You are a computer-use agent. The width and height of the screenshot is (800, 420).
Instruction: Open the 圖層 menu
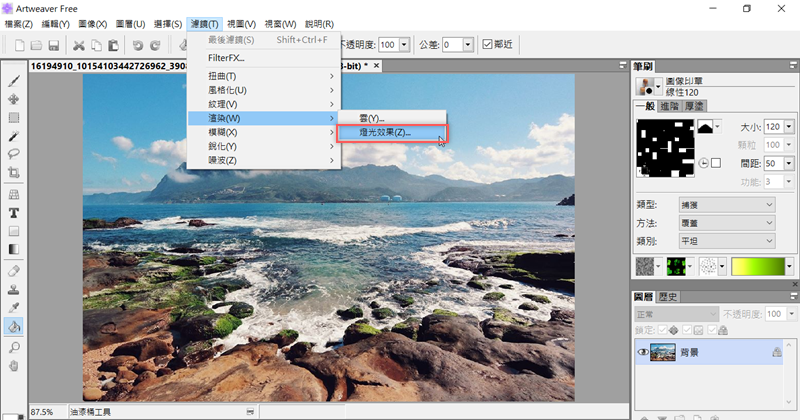pos(130,24)
